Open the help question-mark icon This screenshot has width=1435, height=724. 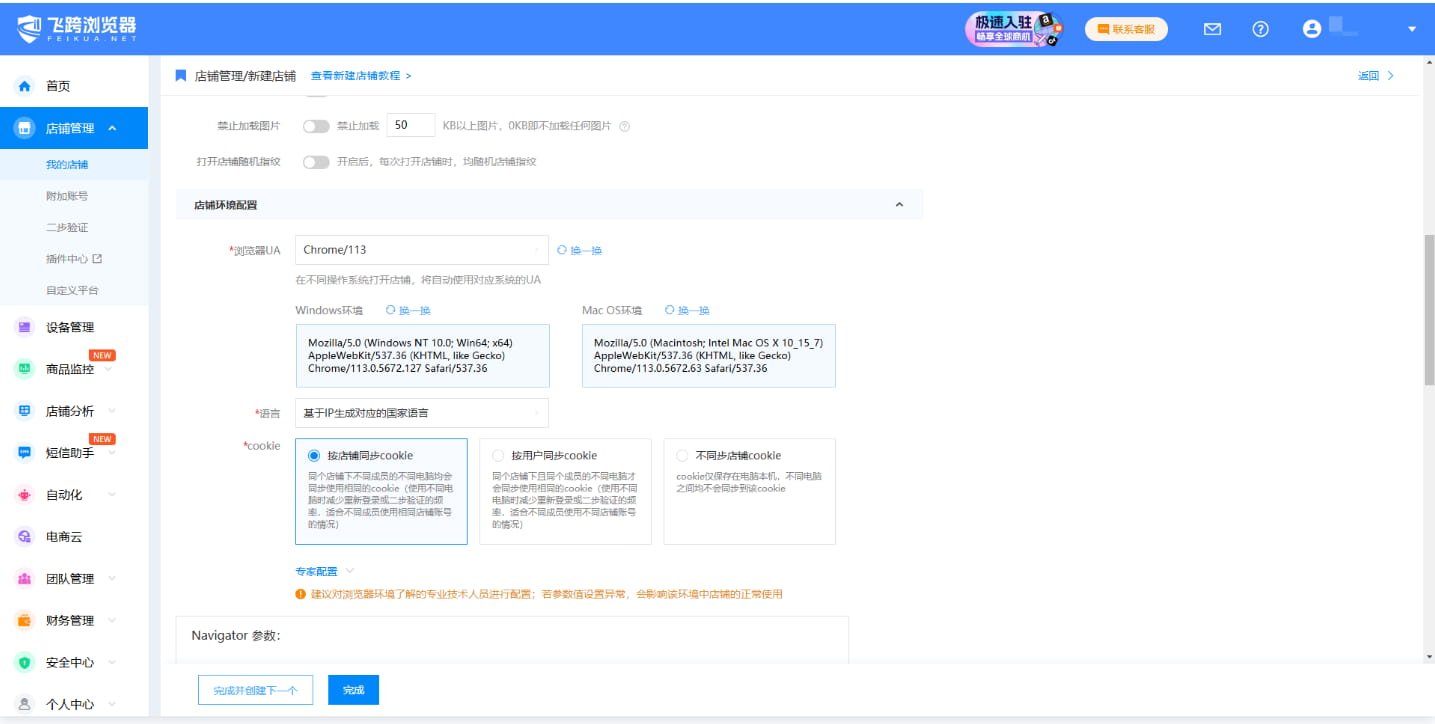point(1260,29)
